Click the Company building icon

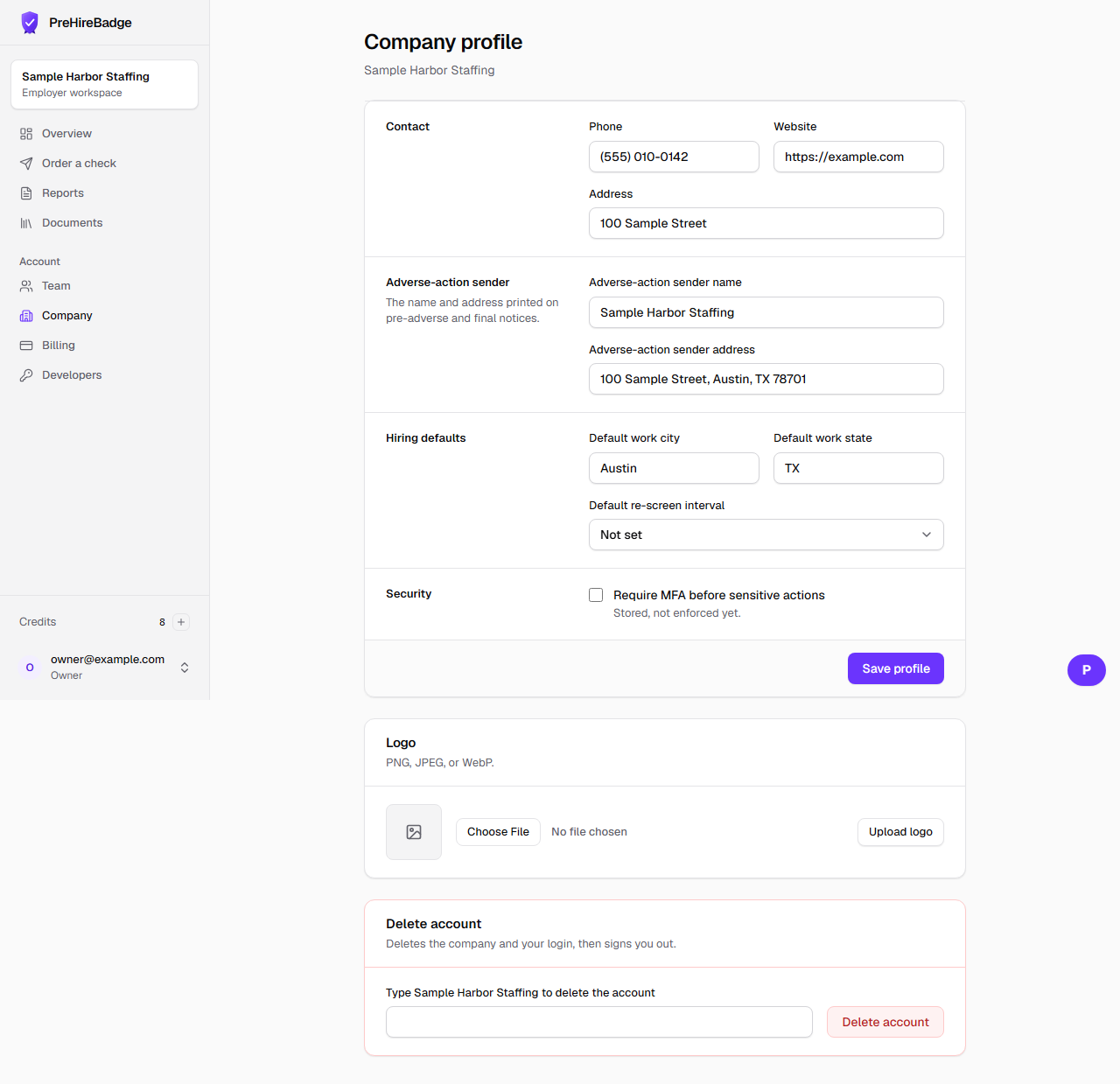(x=26, y=316)
